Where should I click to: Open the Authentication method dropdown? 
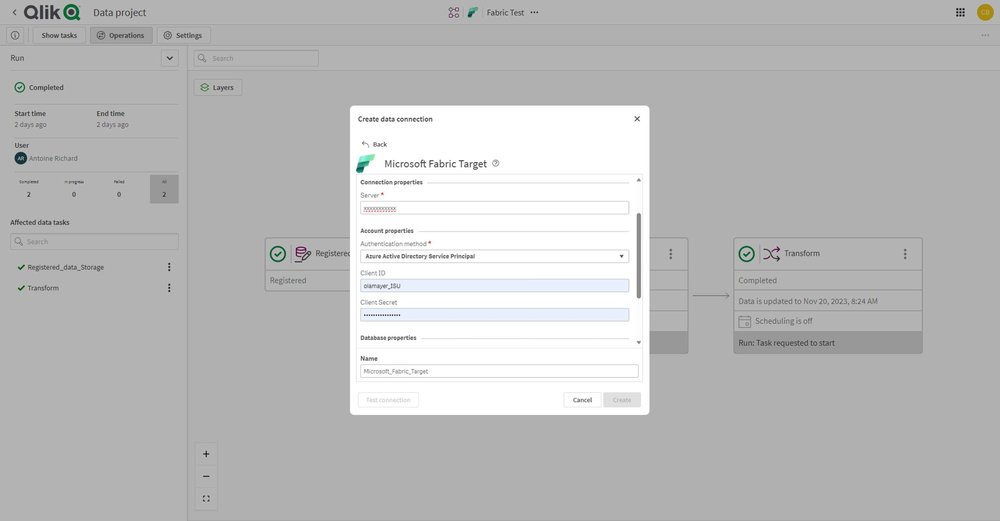[494, 256]
